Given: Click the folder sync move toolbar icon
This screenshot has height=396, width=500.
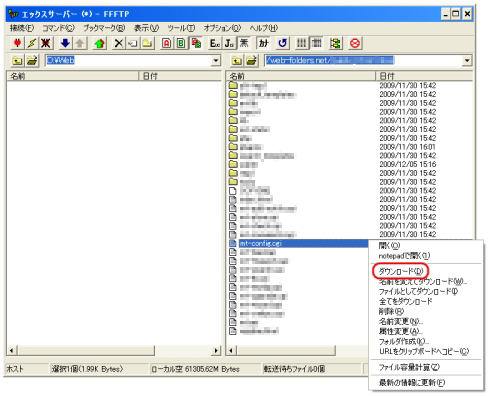Looking at the screenshot, I should 336,43.
